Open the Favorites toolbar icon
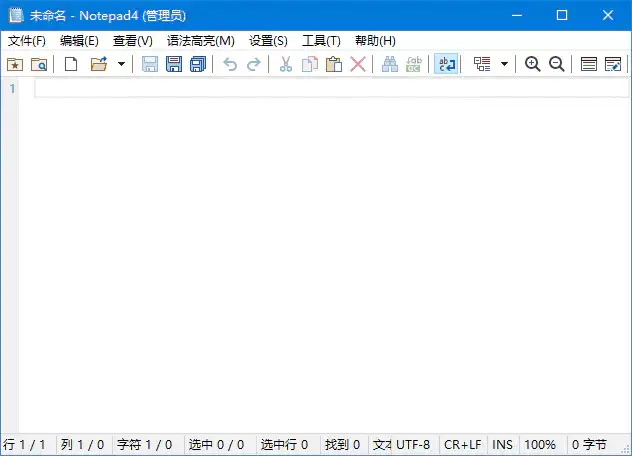 15,64
